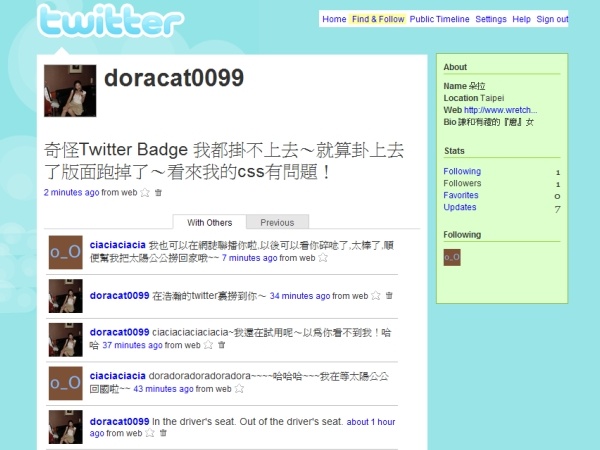Open the o_O avatar in the Following sidebar
This screenshot has width=600, height=450.
coord(452,258)
